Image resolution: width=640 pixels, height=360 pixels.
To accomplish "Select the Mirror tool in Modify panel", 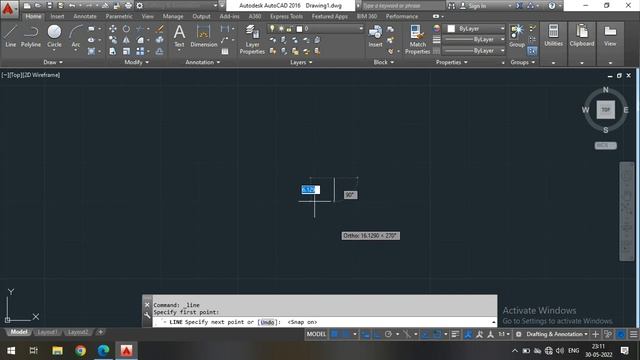I will pos(127,40).
